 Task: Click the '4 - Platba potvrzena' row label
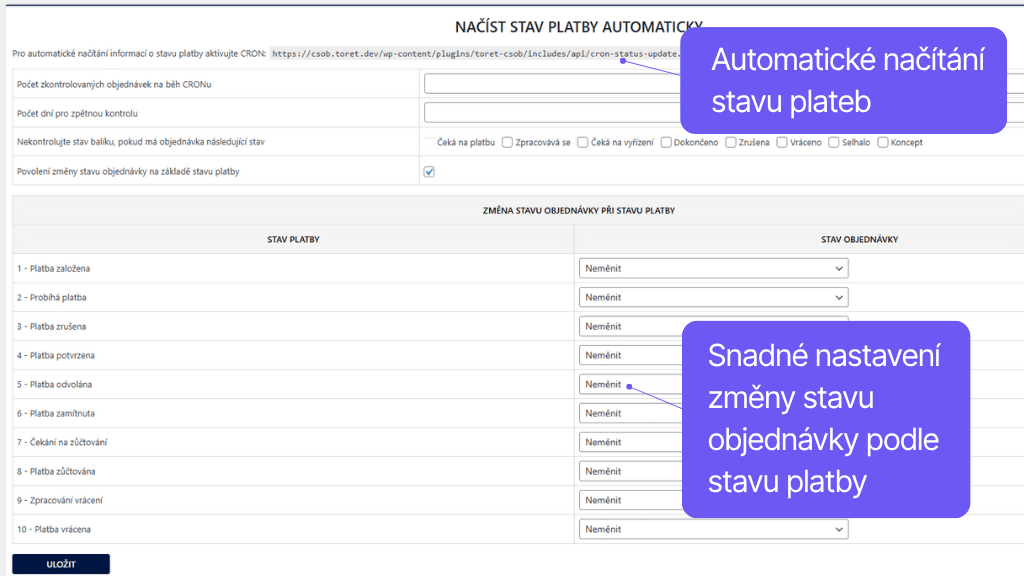[56, 355]
